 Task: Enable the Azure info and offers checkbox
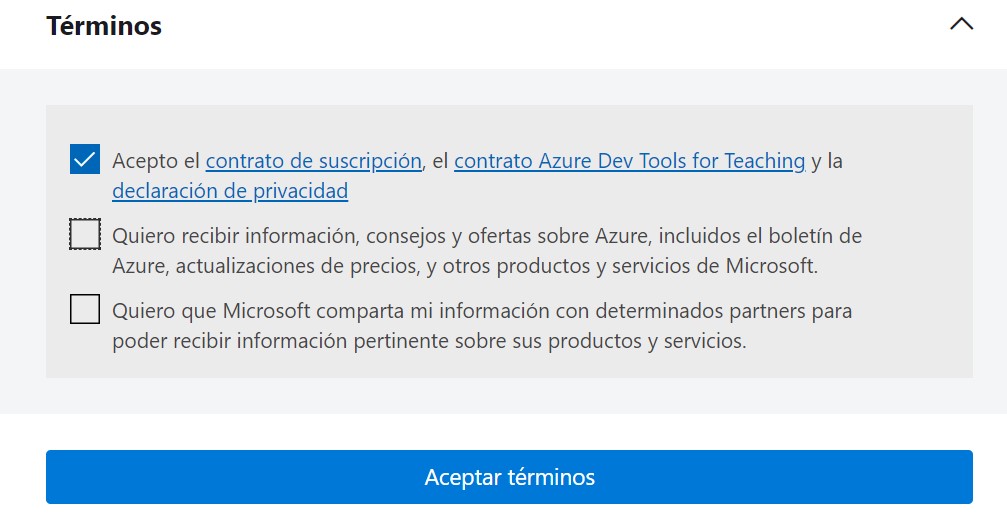(85, 234)
